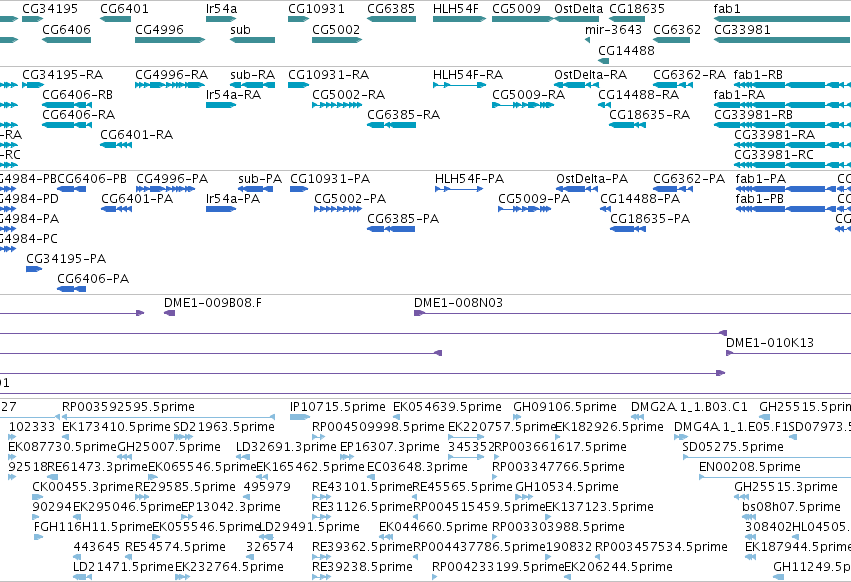The image size is (851, 582).
Task: Click the CG6385 gene label
Action: 391,9
